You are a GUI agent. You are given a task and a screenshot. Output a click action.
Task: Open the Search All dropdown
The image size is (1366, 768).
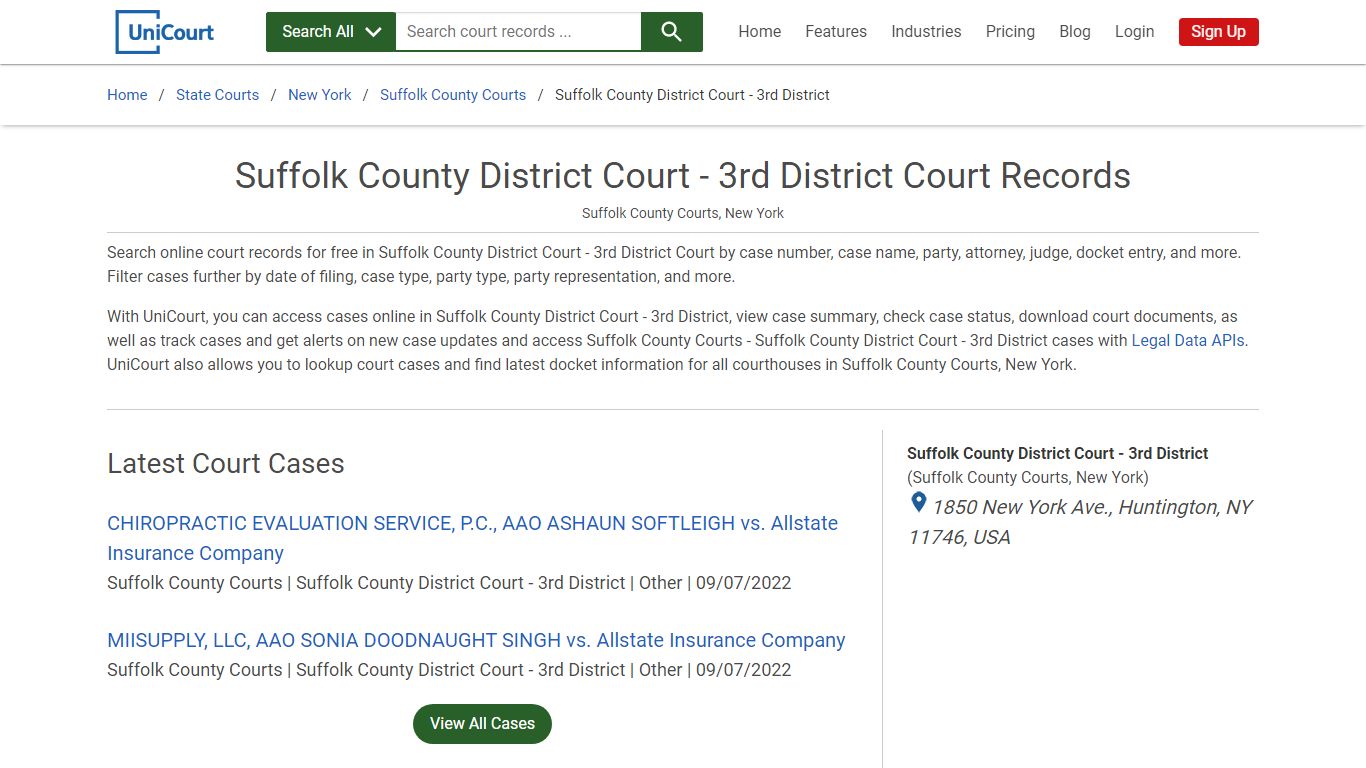point(331,32)
